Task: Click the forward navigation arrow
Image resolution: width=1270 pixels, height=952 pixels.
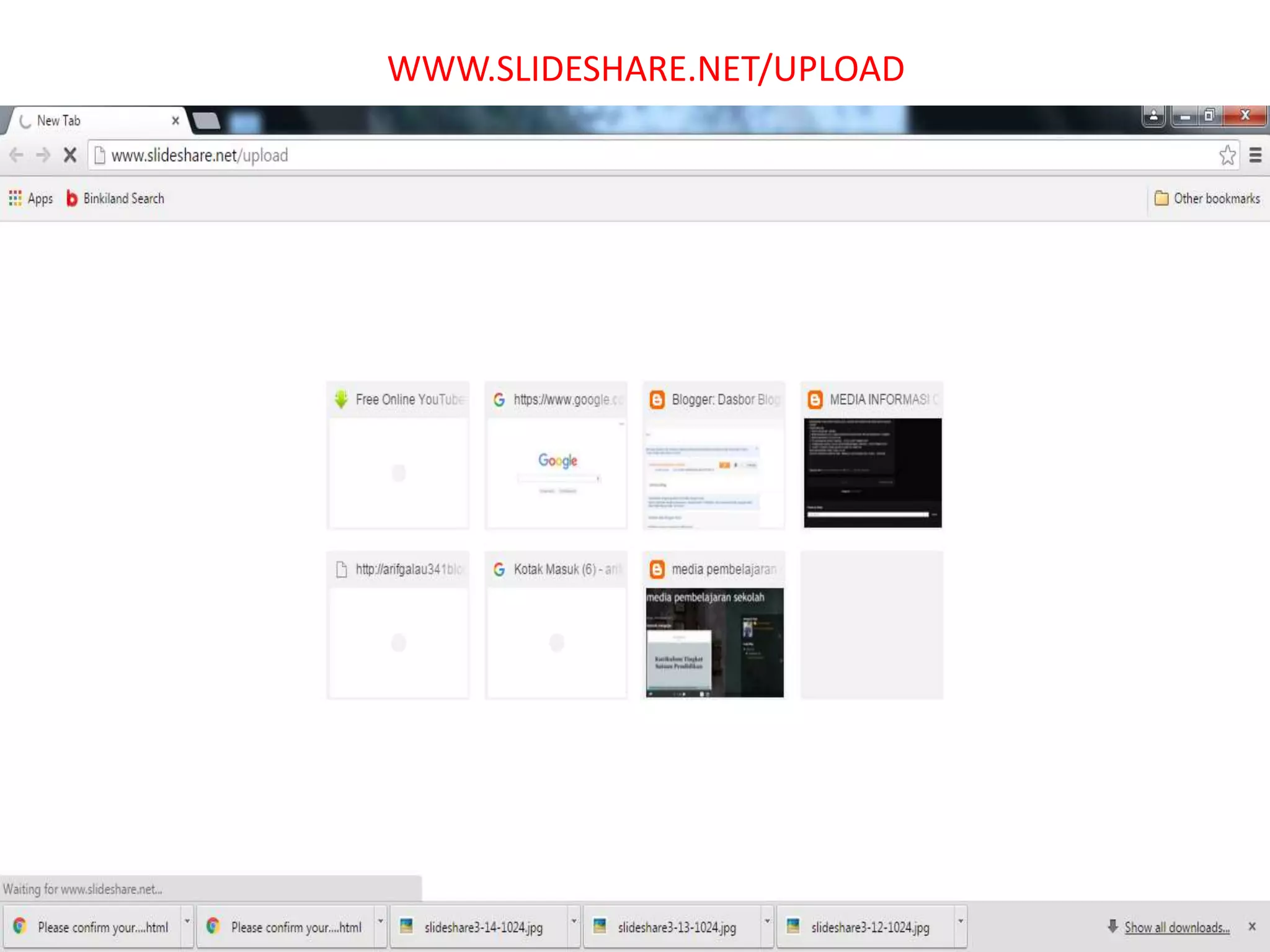Action: click(43, 155)
